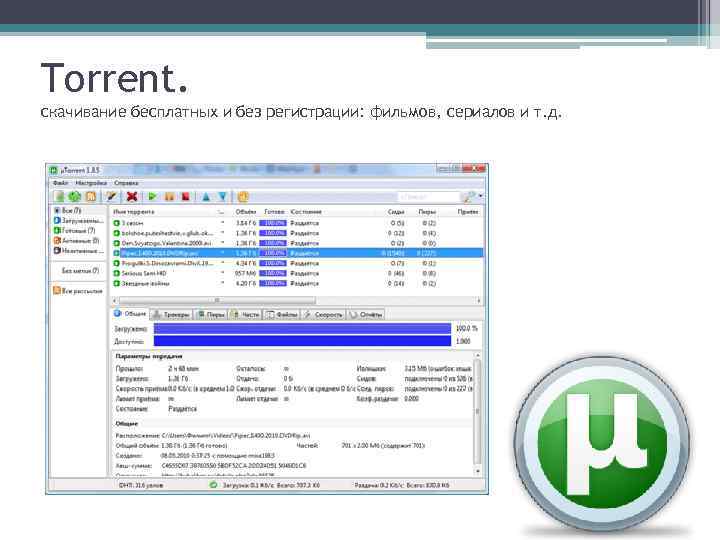Select Все рассылки RSS feeds item
Viewport: 720px width, 540px height.
[x=78, y=291]
